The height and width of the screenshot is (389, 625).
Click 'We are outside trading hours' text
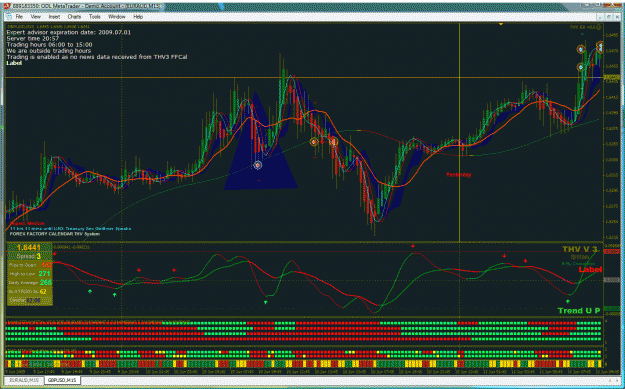(x=49, y=51)
